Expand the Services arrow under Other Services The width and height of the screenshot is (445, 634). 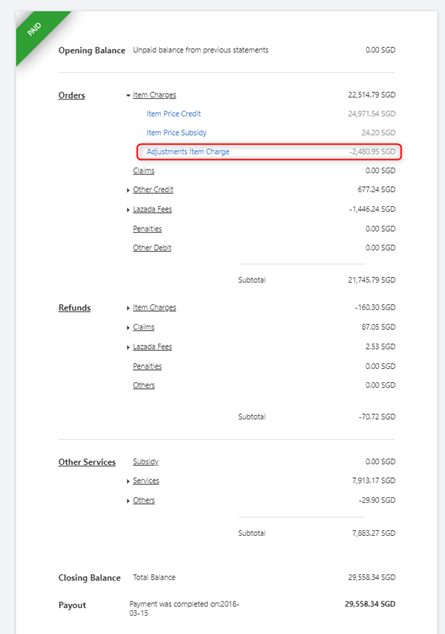[128, 481]
